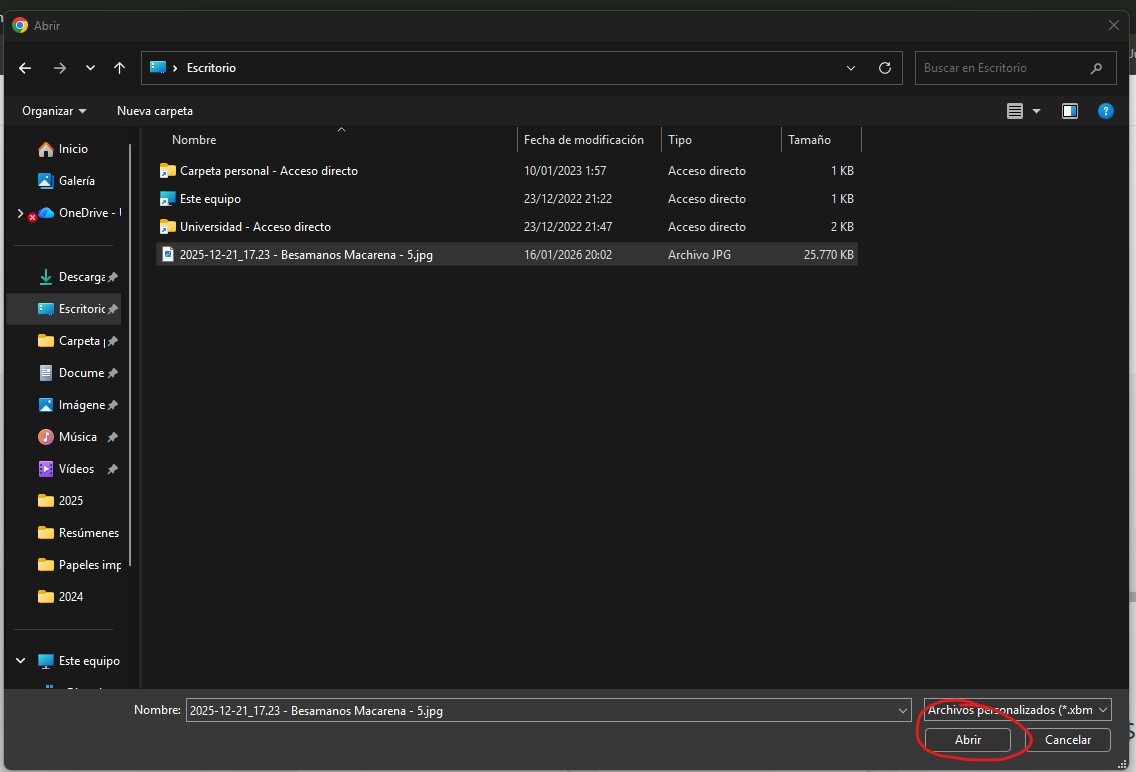Open the Organizar menu
This screenshot has width=1136, height=772.
pos(54,111)
